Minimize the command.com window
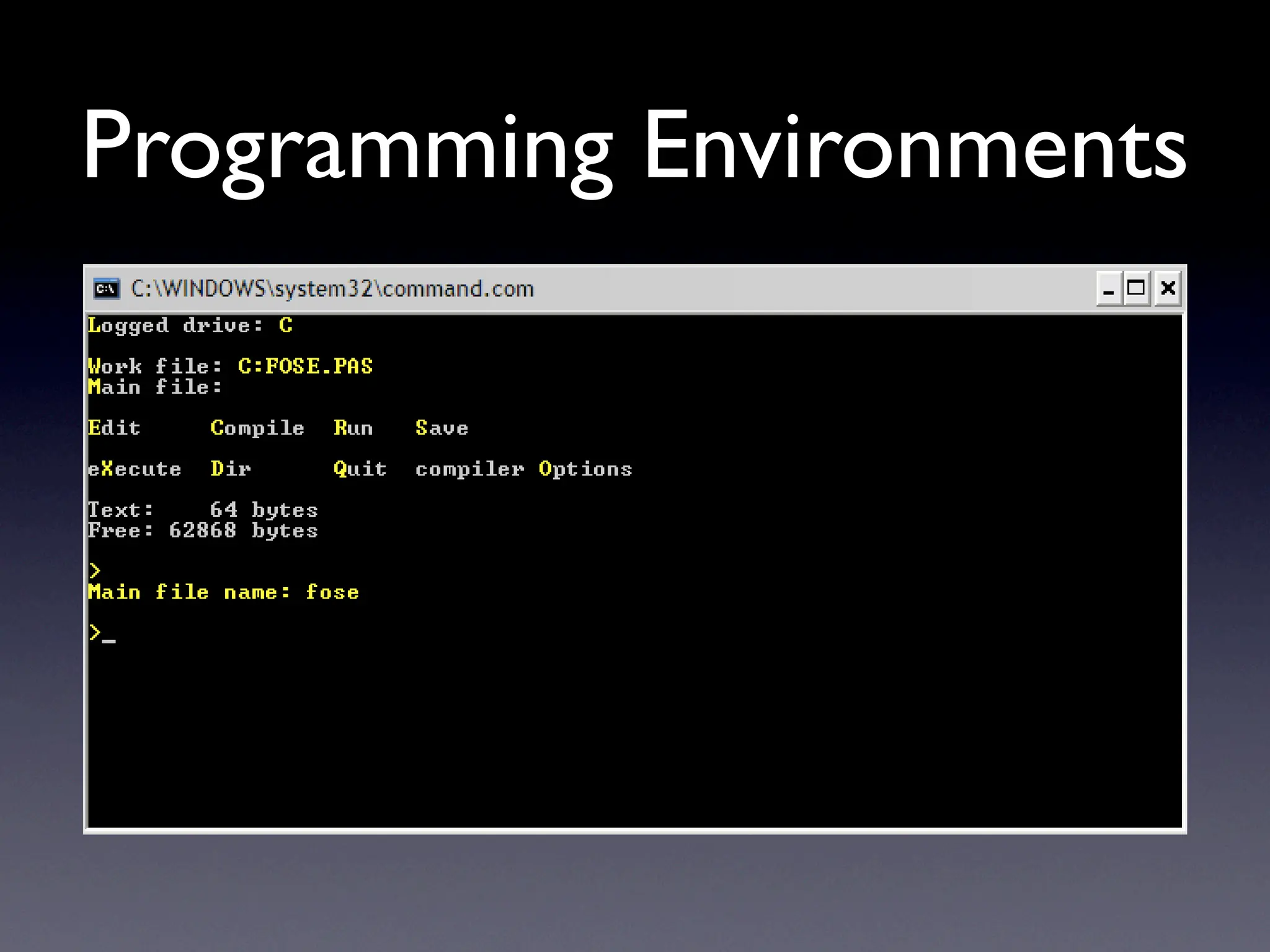The height and width of the screenshot is (952, 1270). click(1109, 289)
